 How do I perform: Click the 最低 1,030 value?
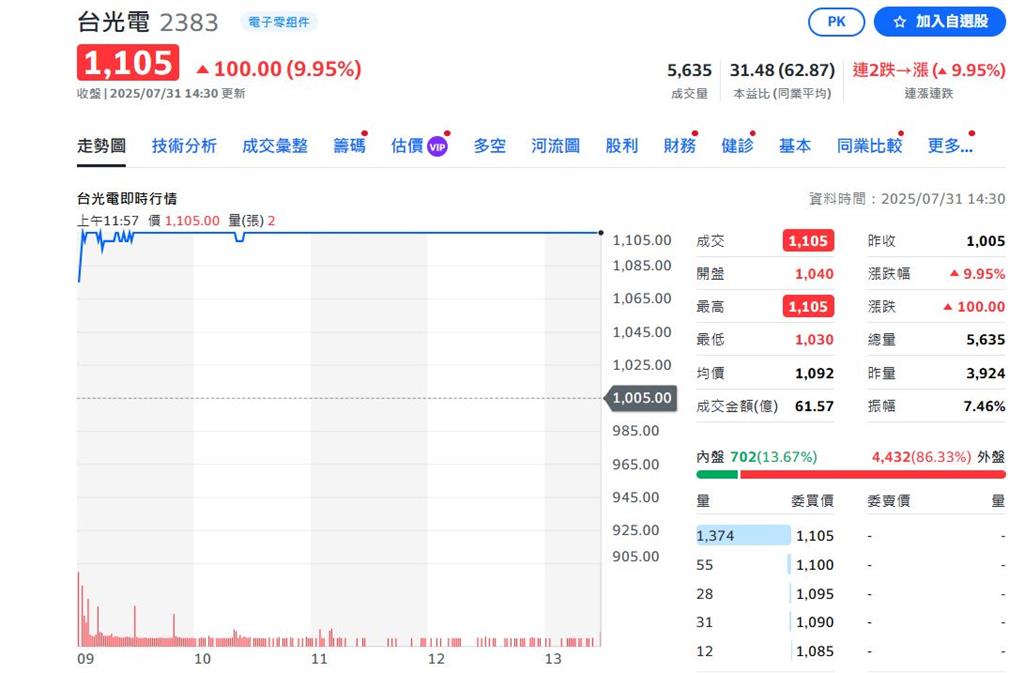(x=814, y=339)
